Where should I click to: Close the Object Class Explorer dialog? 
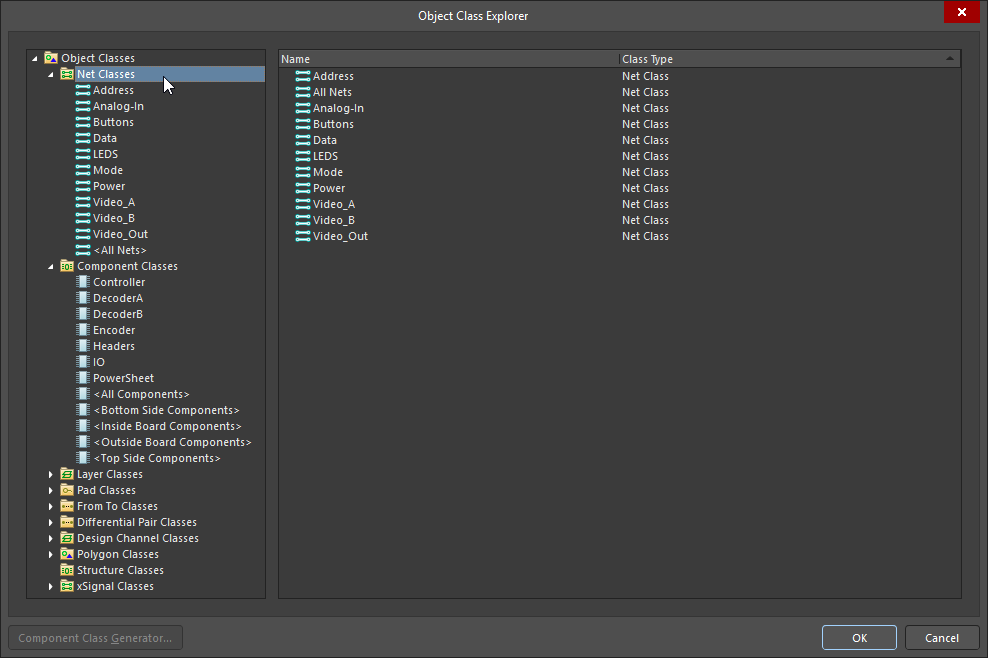(x=961, y=12)
